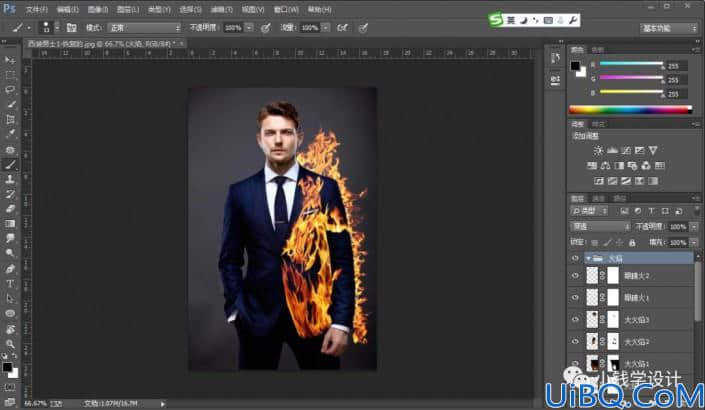Open the 图层(L) menu
This screenshot has width=705, height=410.
click(x=128, y=9)
